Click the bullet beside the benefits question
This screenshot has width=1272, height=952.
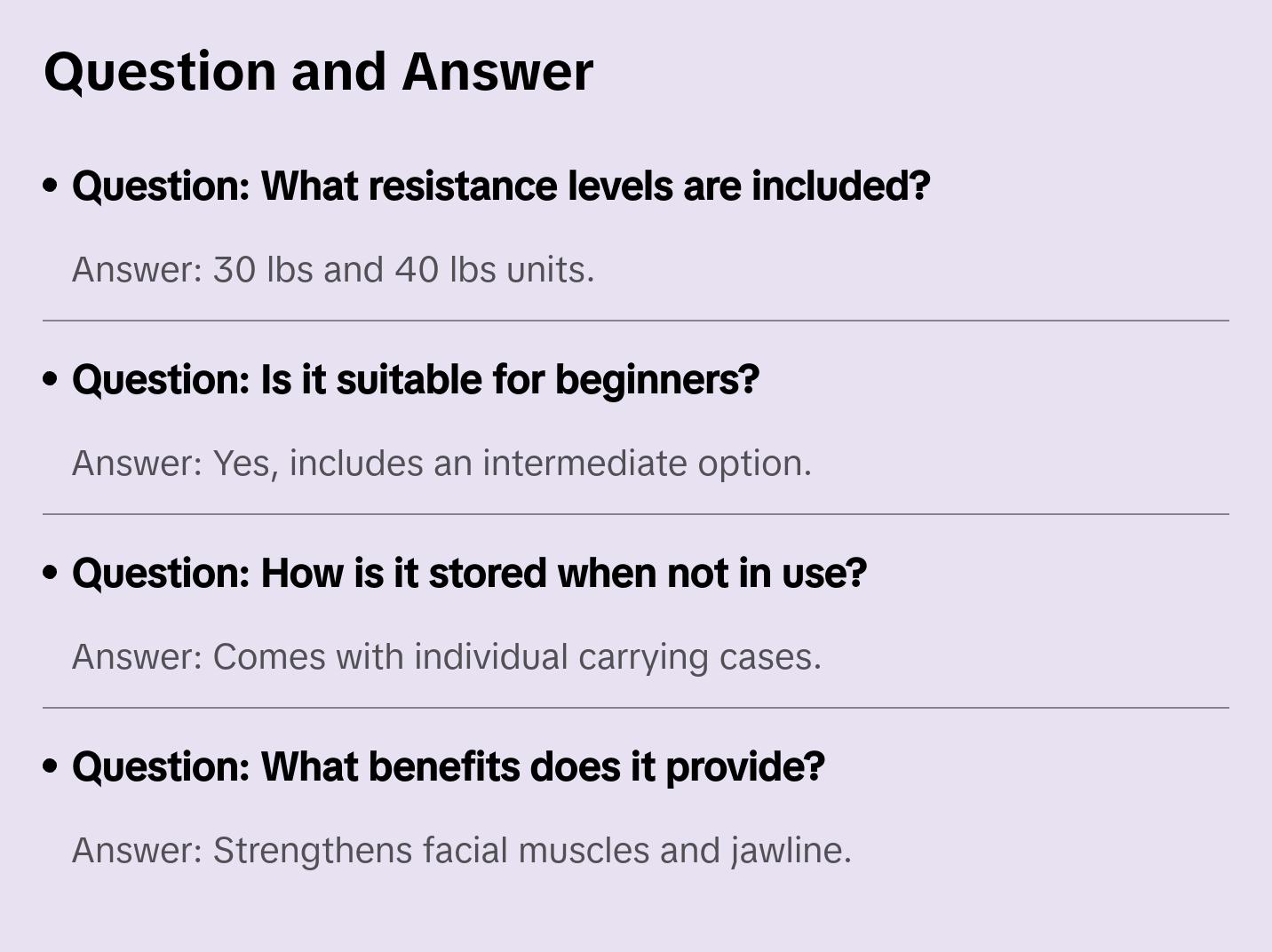(x=51, y=766)
